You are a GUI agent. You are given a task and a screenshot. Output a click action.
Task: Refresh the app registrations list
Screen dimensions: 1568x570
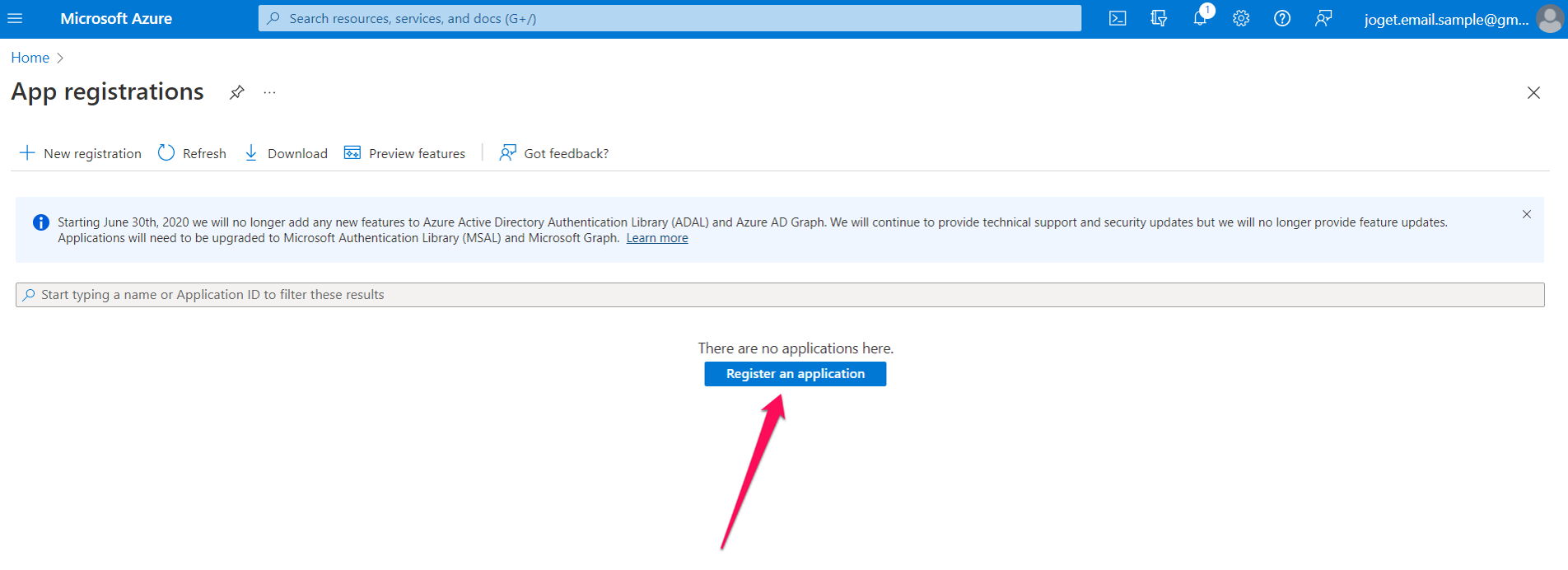tap(192, 153)
